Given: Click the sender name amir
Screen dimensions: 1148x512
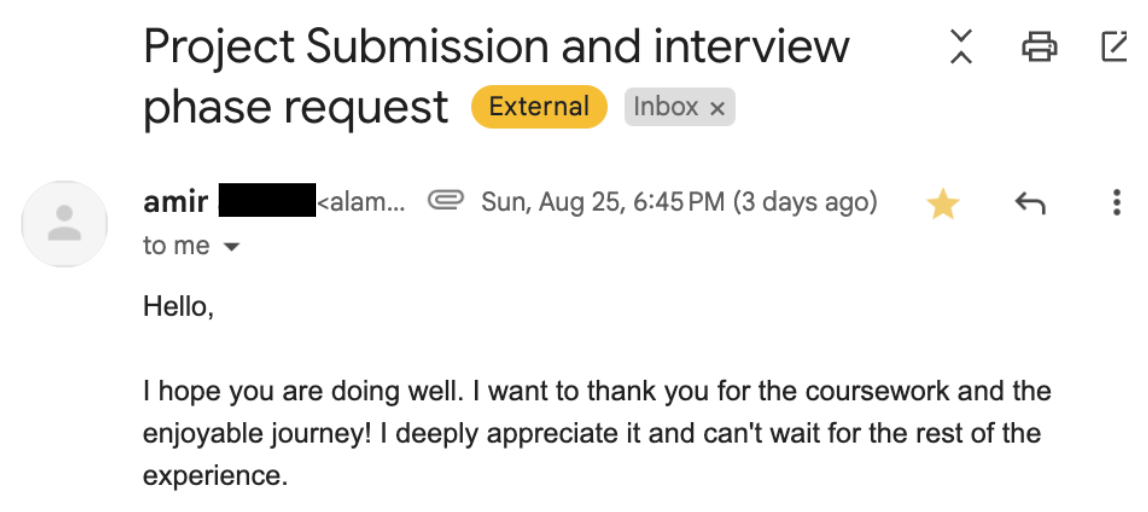Looking at the screenshot, I should [176, 201].
